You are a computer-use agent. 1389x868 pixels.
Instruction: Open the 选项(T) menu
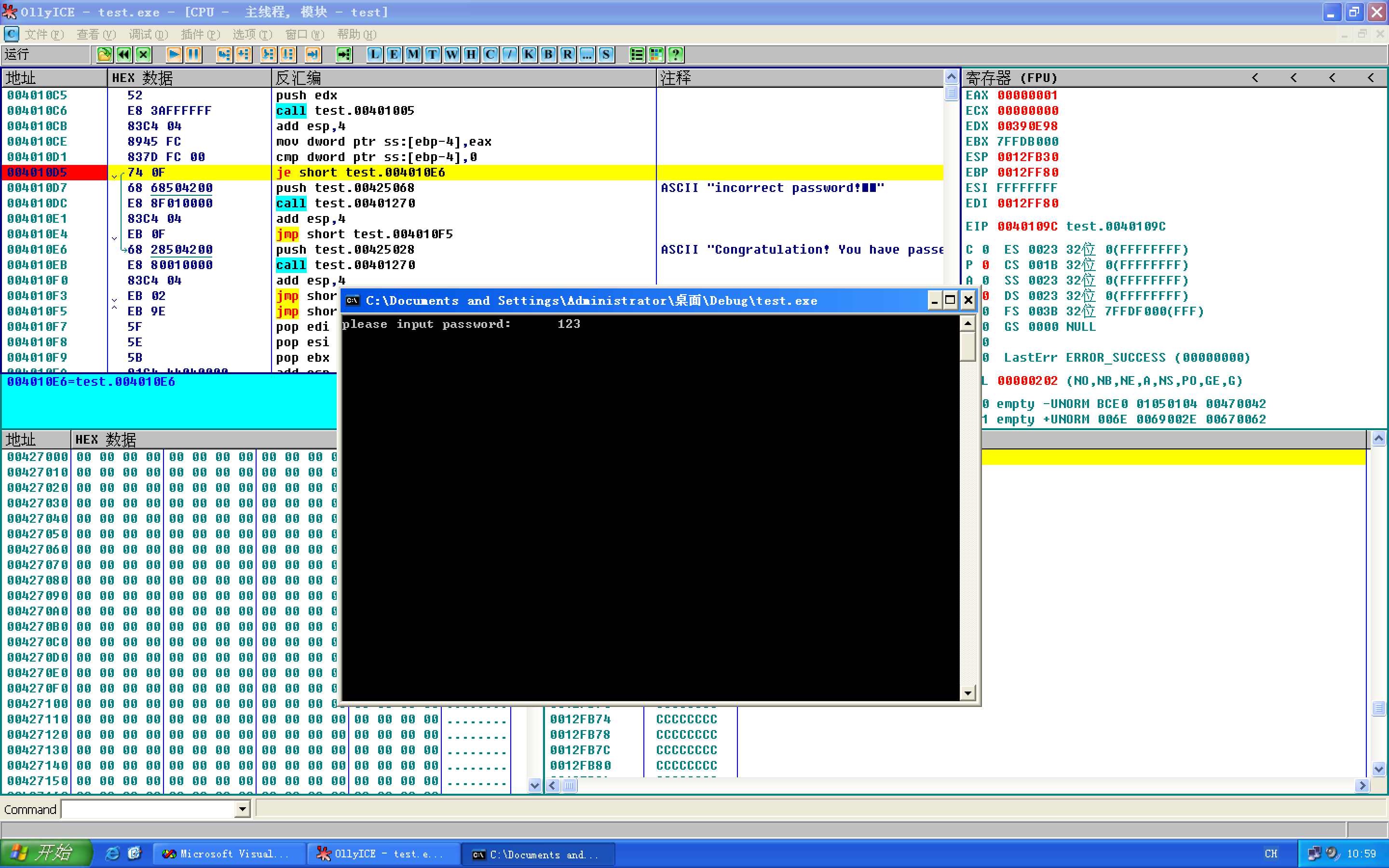[253, 34]
